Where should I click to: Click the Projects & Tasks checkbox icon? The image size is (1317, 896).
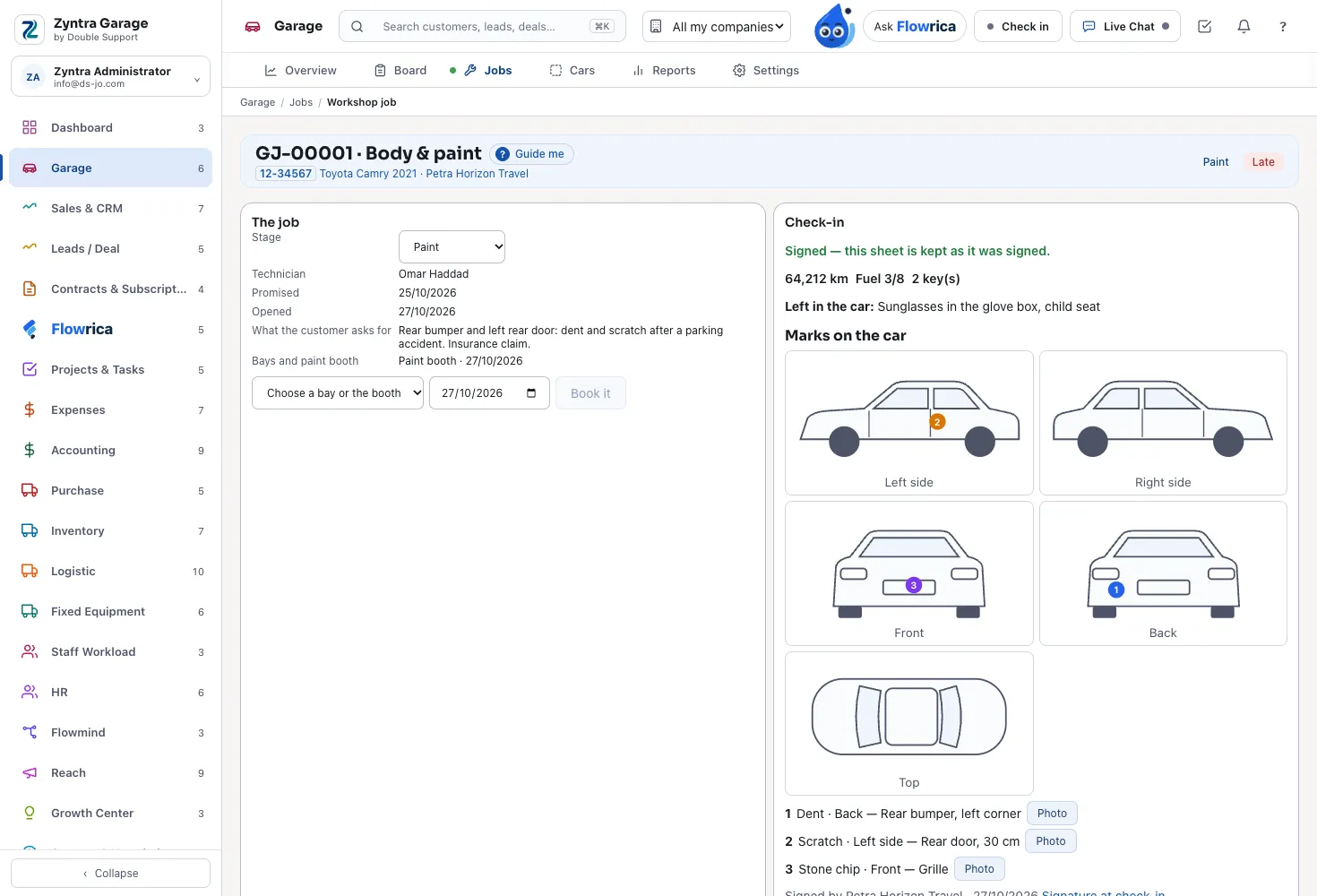30,369
